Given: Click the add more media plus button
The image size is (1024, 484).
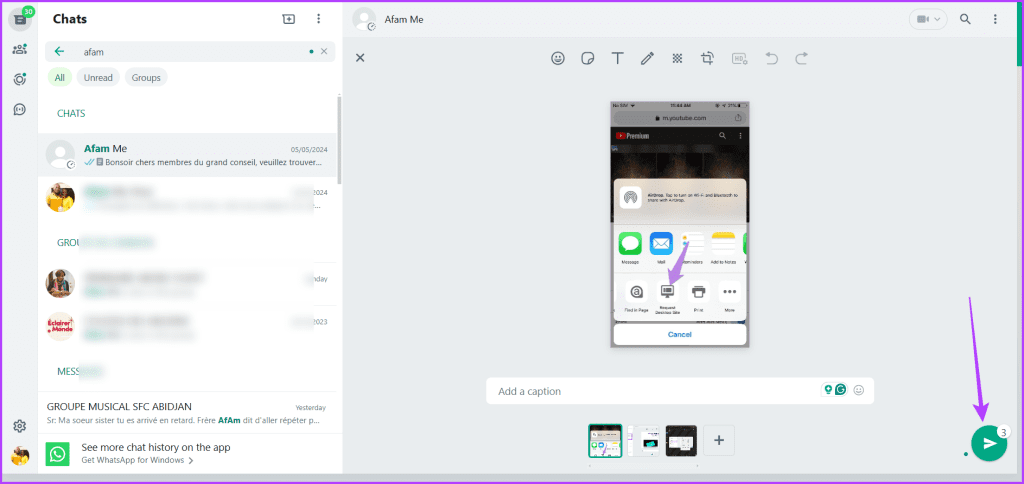Looking at the screenshot, I should (719, 440).
